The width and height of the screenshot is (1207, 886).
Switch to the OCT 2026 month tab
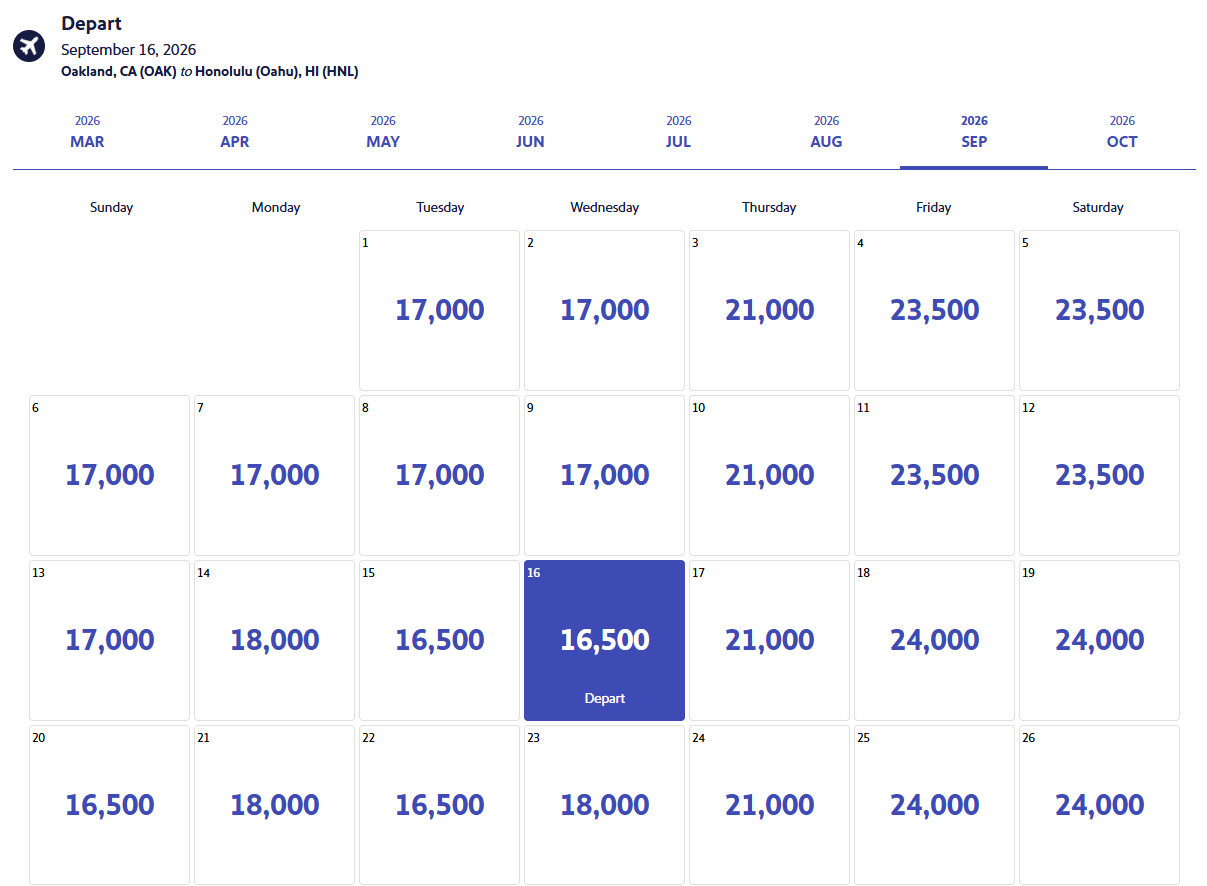pyautogui.click(x=1121, y=132)
